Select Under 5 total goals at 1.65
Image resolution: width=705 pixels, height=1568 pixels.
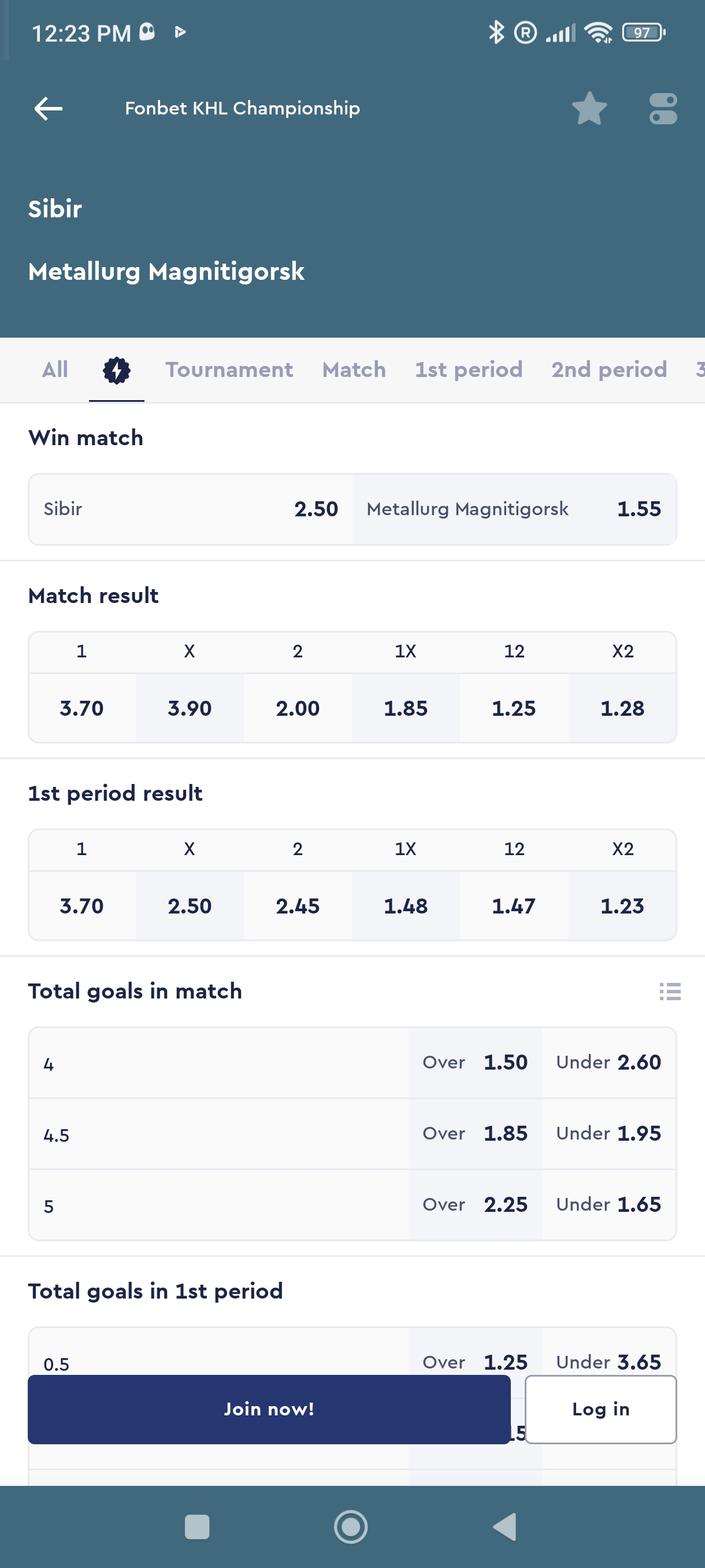coord(608,1204)
